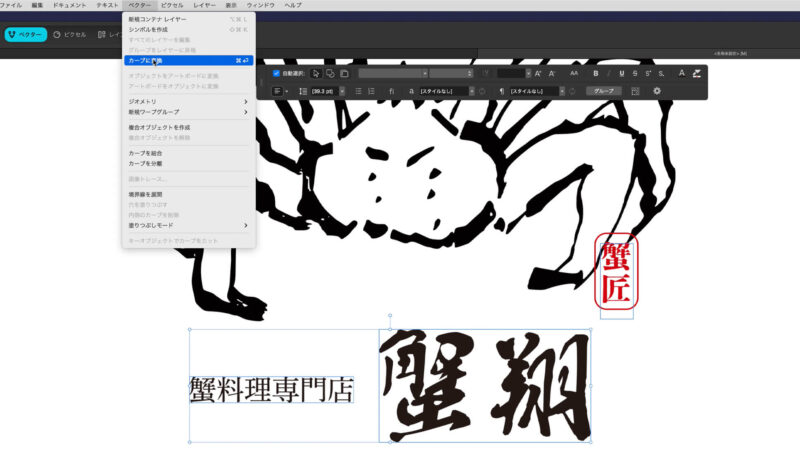Open the ドキュメント menu
The width and height of the screenshot is (800, 457).
click(69, 5)
